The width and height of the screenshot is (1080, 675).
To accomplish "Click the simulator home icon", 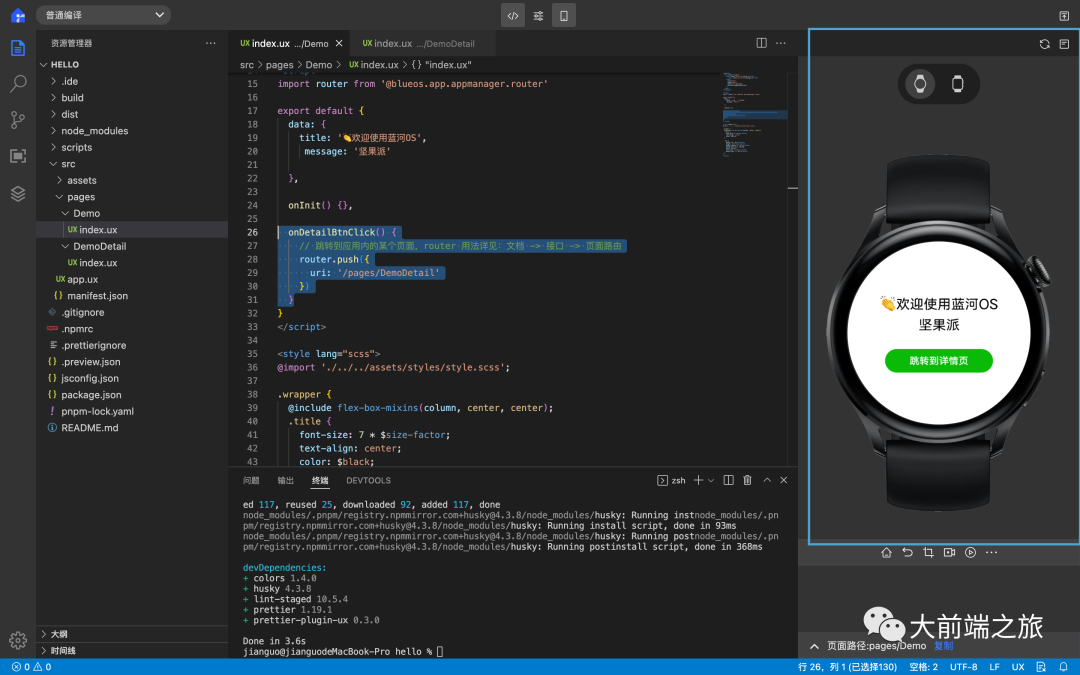I will [886, 553].
